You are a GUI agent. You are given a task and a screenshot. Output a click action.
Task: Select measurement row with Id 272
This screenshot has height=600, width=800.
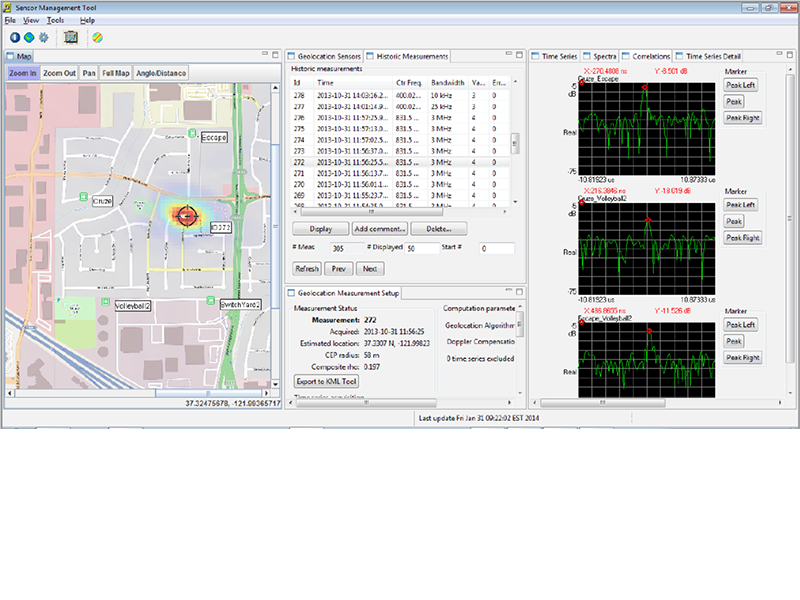pyautogui.click(x=399, y=162)
